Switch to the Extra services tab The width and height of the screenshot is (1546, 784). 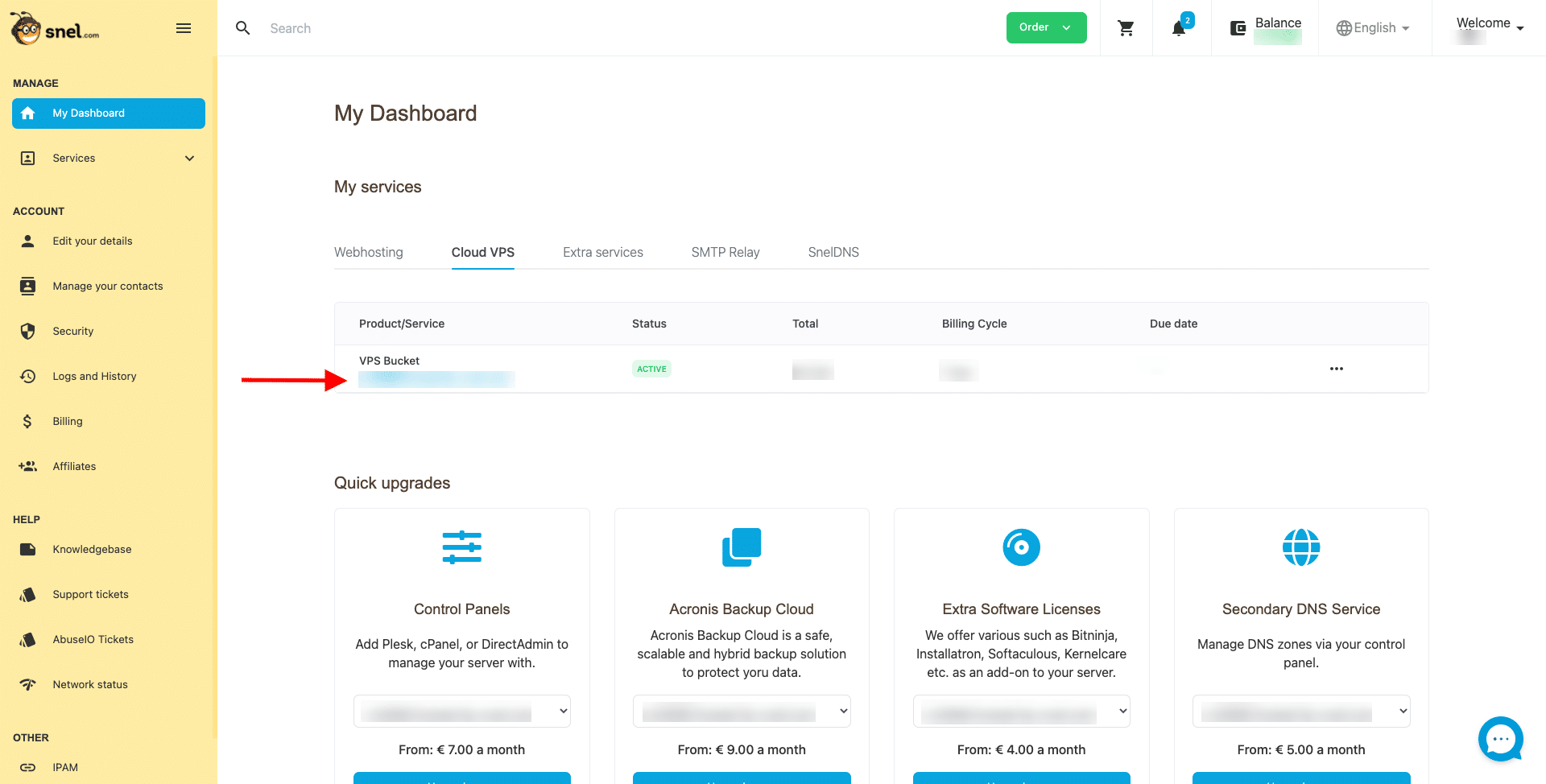pos(603,252)
